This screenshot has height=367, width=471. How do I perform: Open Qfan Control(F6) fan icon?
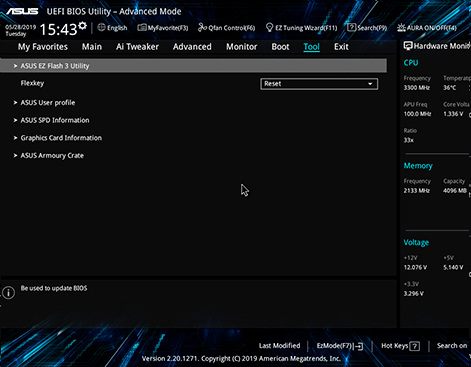tap(202, 27)
